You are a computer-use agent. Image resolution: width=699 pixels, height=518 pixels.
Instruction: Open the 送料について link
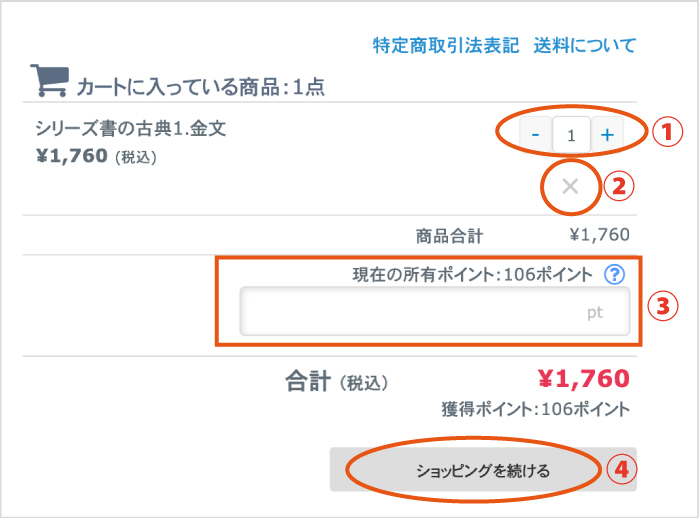[584, 45]
